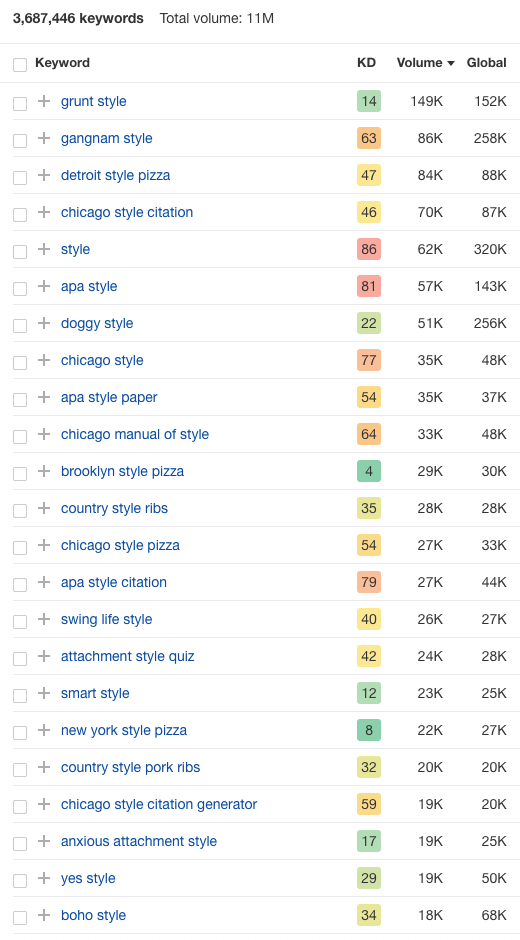This screenshot has height=940, width=520.
Task: Add gangnam style using its plus icon
Action: tap(44, 138)
